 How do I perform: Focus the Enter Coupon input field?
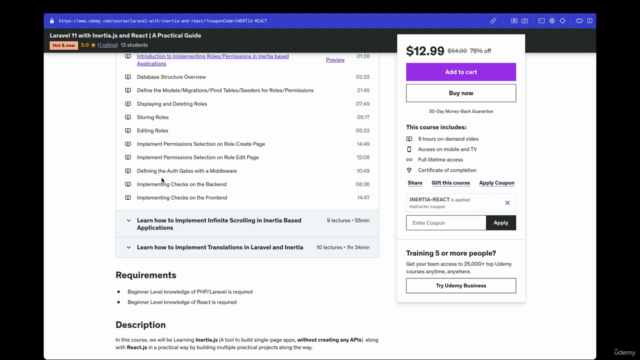click(446, 223)
